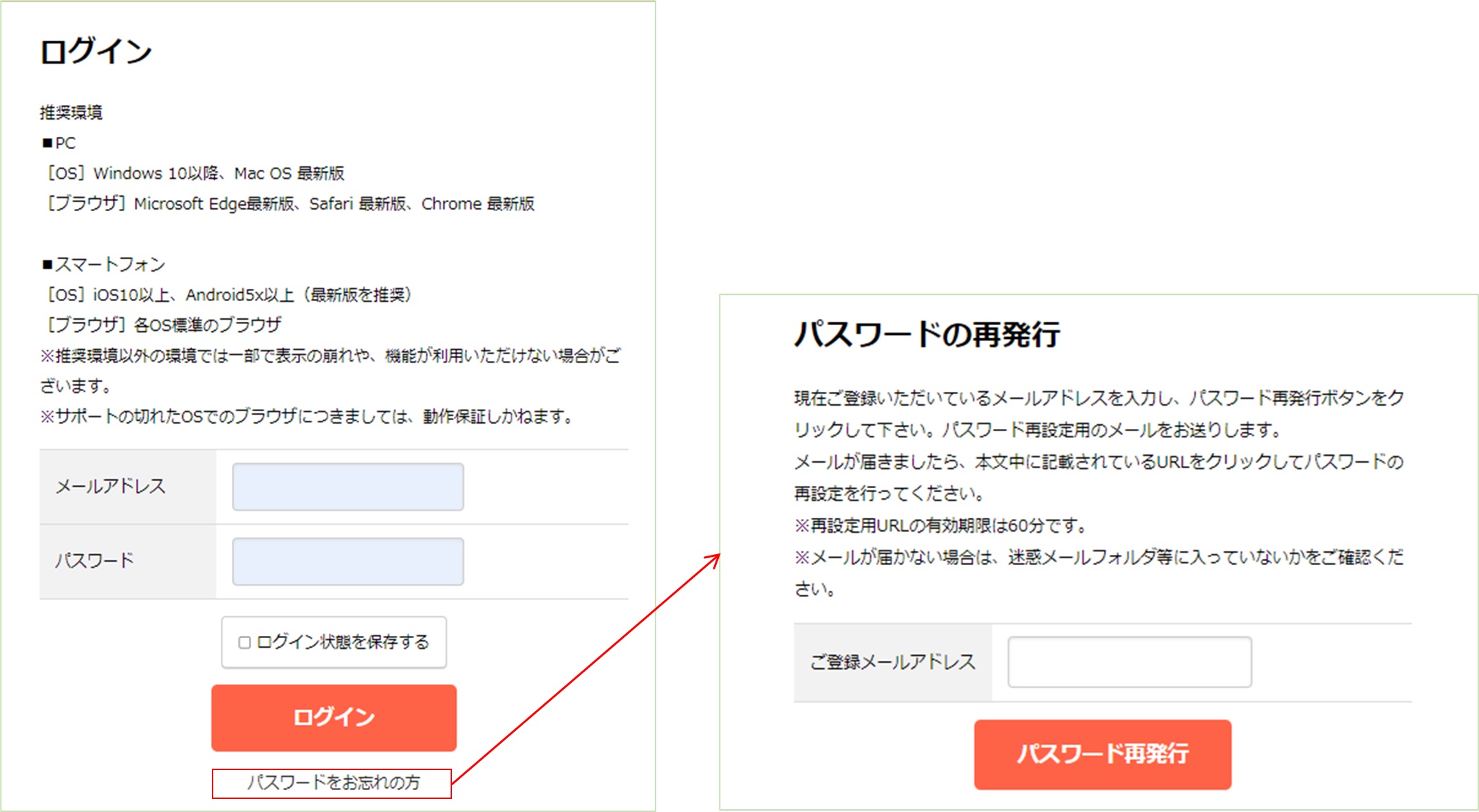
Task: Click the メールアドレス field label
Action: tap(111, 487)
